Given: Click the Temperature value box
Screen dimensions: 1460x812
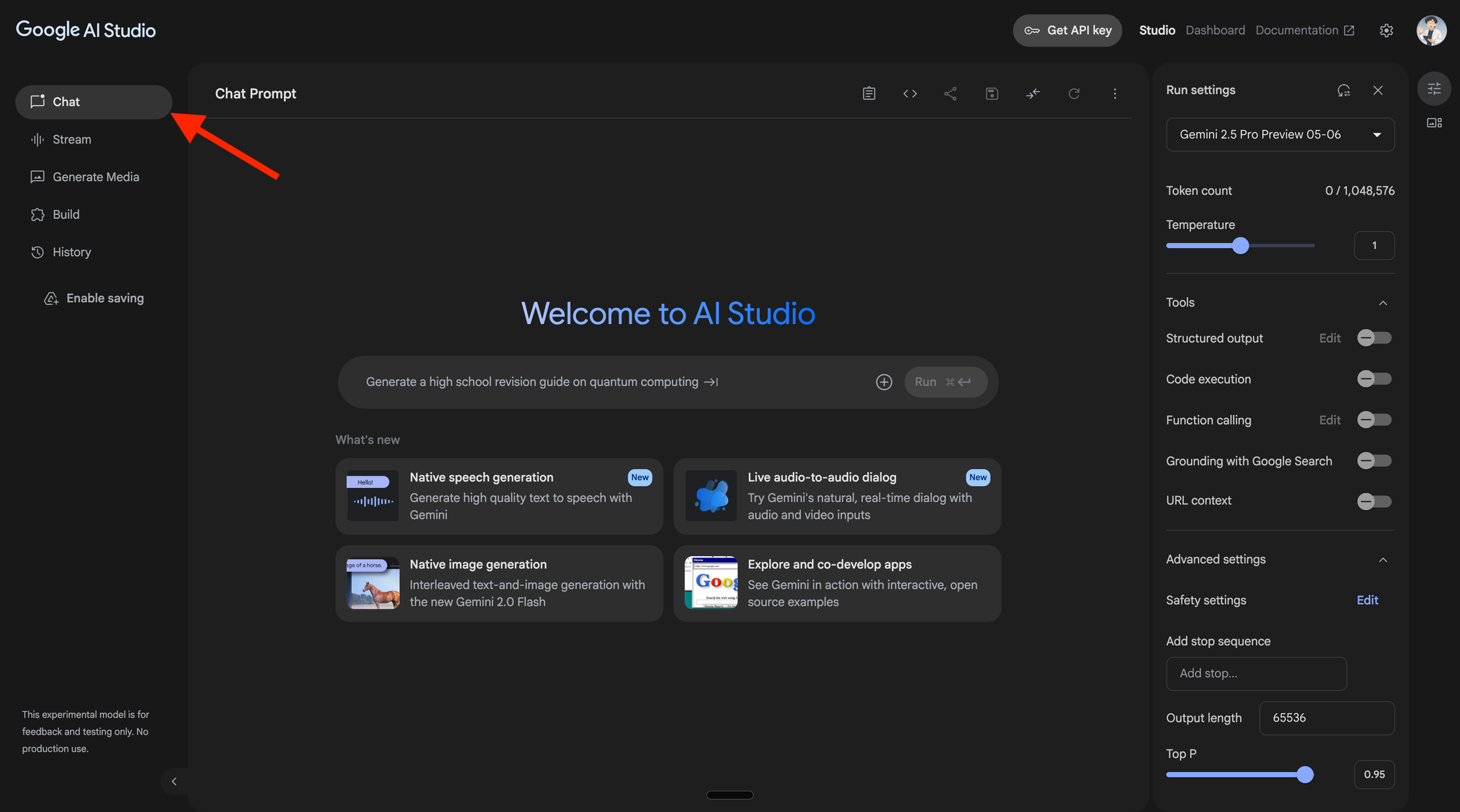Looking at the screenshot, I should pos(1374,246).
